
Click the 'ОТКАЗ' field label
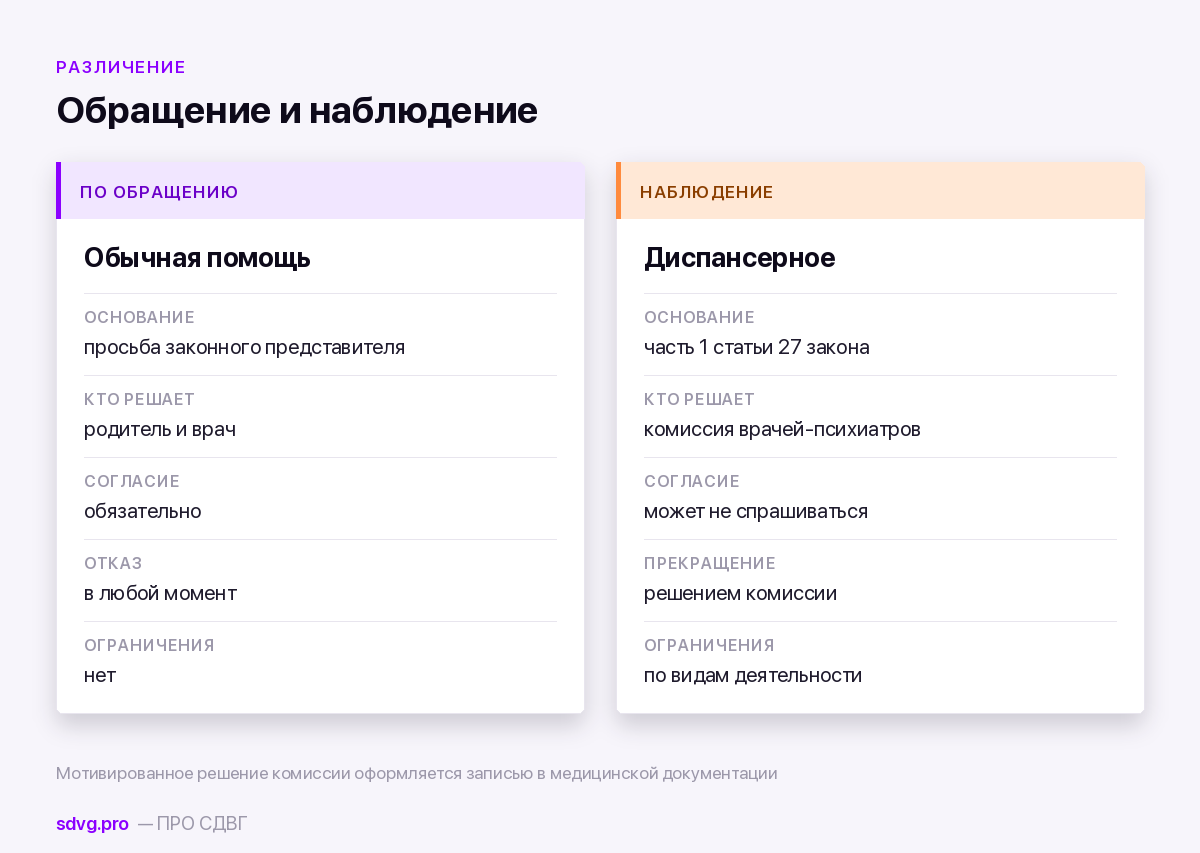(113, 564)
